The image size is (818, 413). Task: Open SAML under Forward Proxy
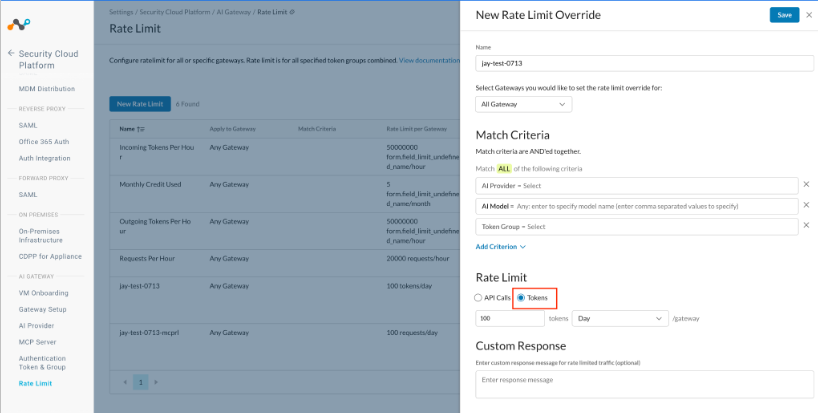[x=28, y=195]
